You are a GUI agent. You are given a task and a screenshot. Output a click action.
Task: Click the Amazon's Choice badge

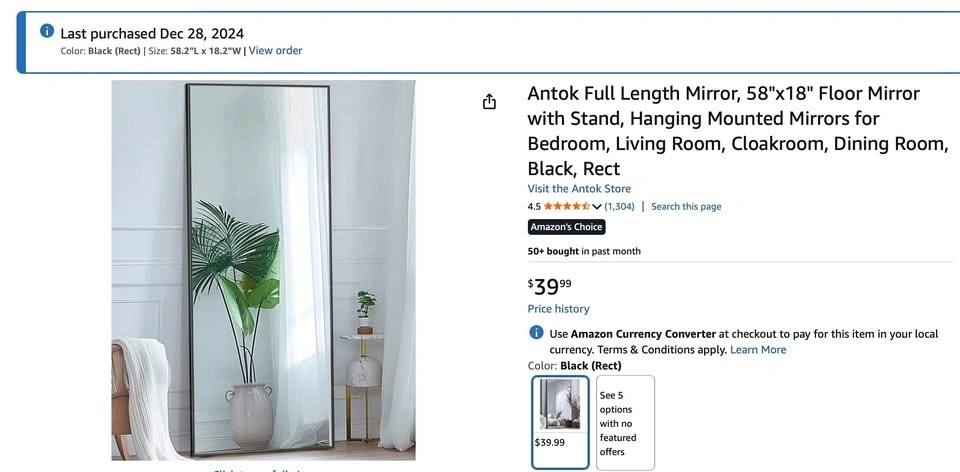(x=566, y=227)
